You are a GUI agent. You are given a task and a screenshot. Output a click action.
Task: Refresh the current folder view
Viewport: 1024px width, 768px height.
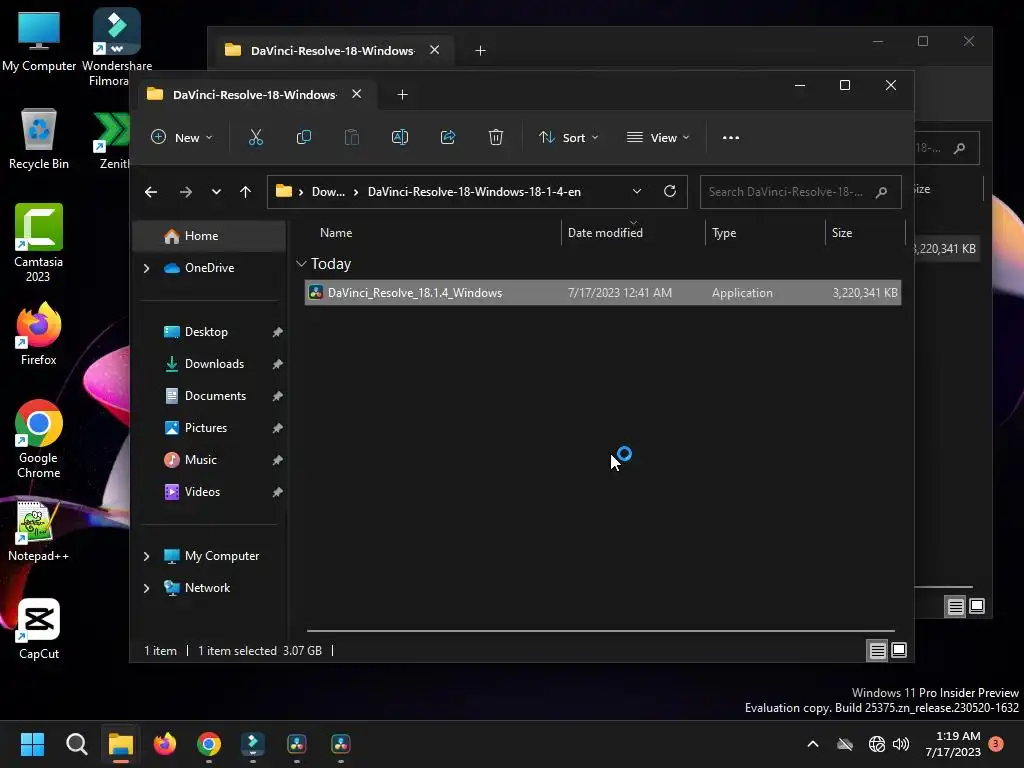669,191
